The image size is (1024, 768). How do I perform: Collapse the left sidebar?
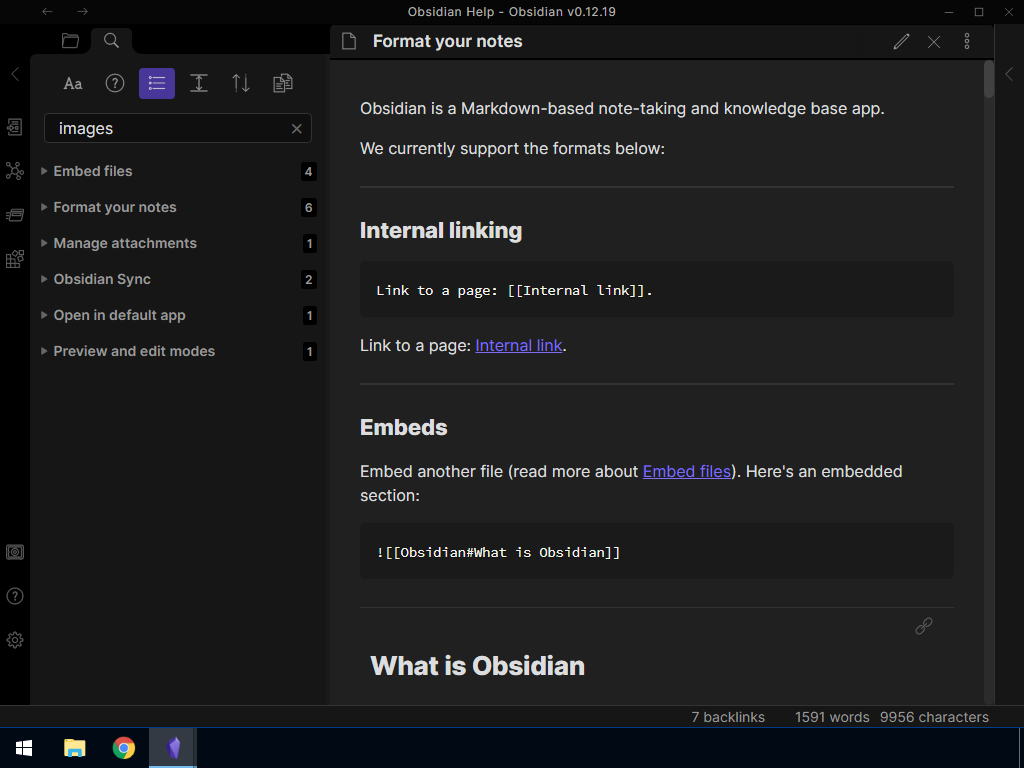(15, 74)
